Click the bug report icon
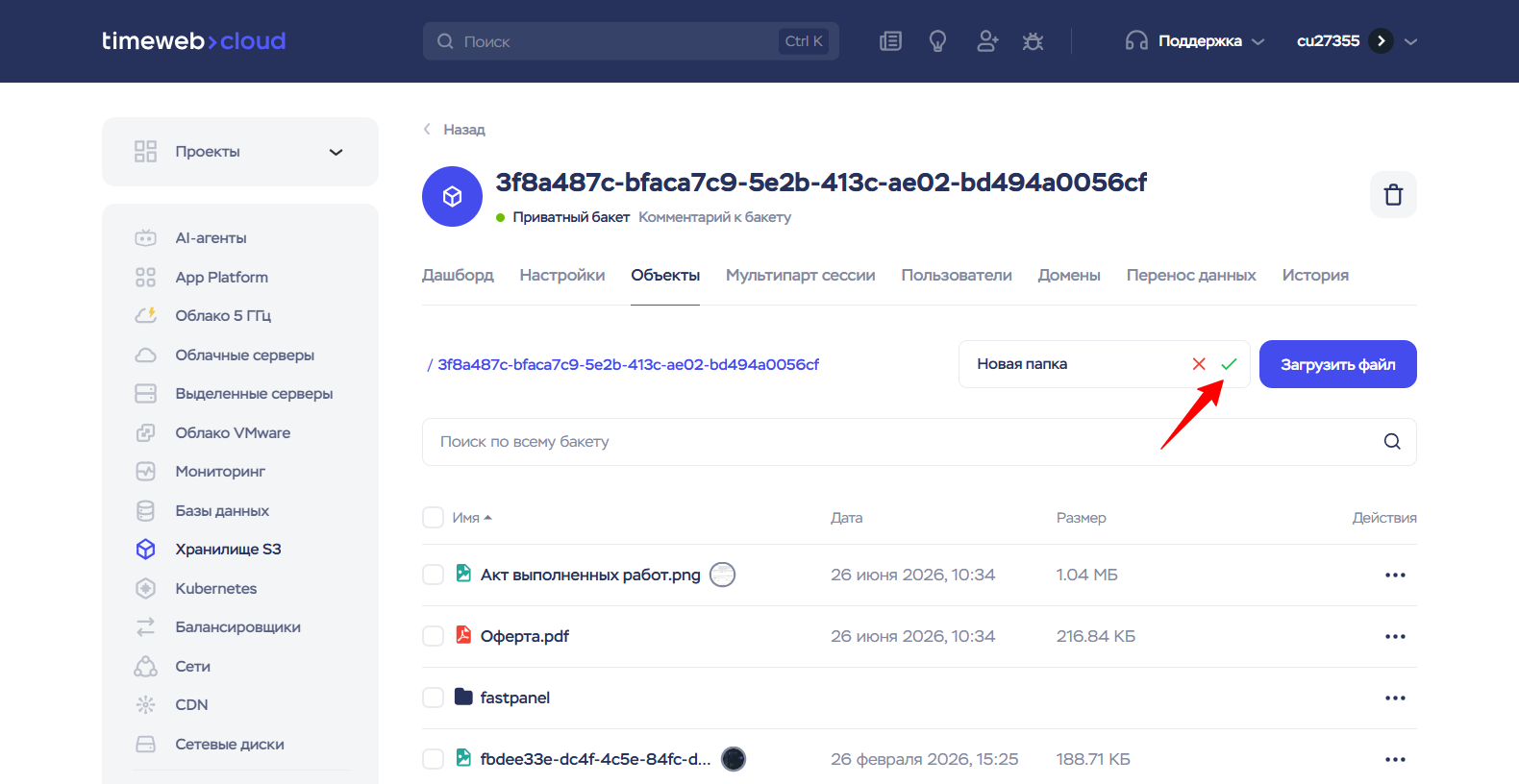This screenshot has width=1519, height=784. (1033, 41)
